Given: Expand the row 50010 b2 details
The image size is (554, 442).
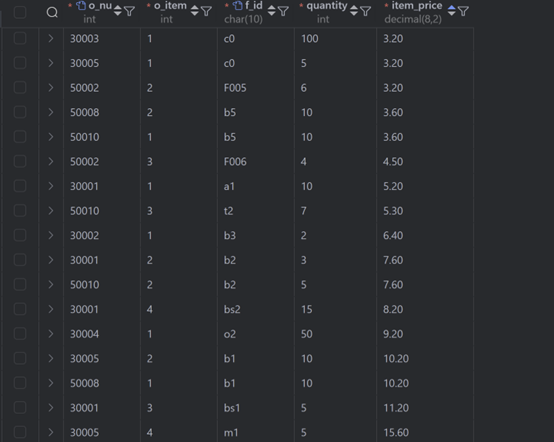Looking at the screenshot, I should pyautogui.click(x=51, y=285).
